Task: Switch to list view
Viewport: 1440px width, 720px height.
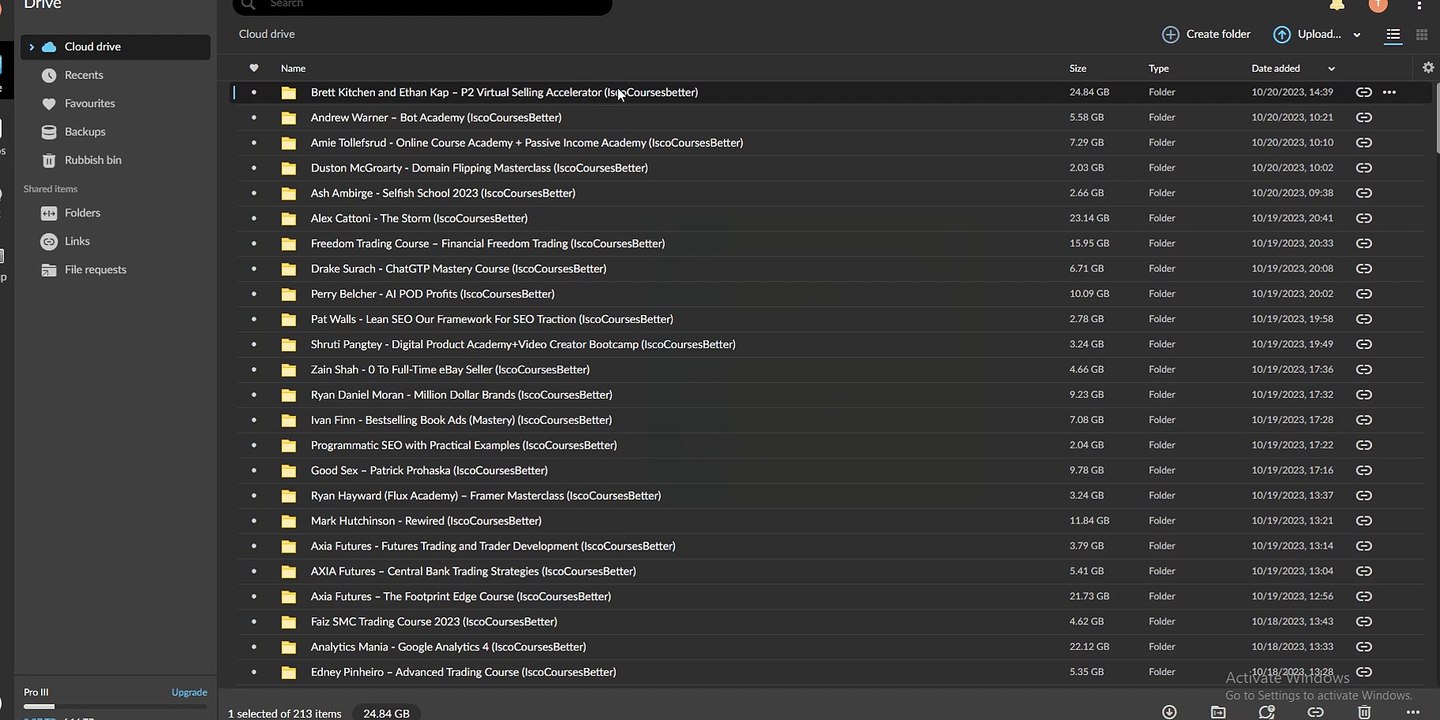Action: [1393, 35]
